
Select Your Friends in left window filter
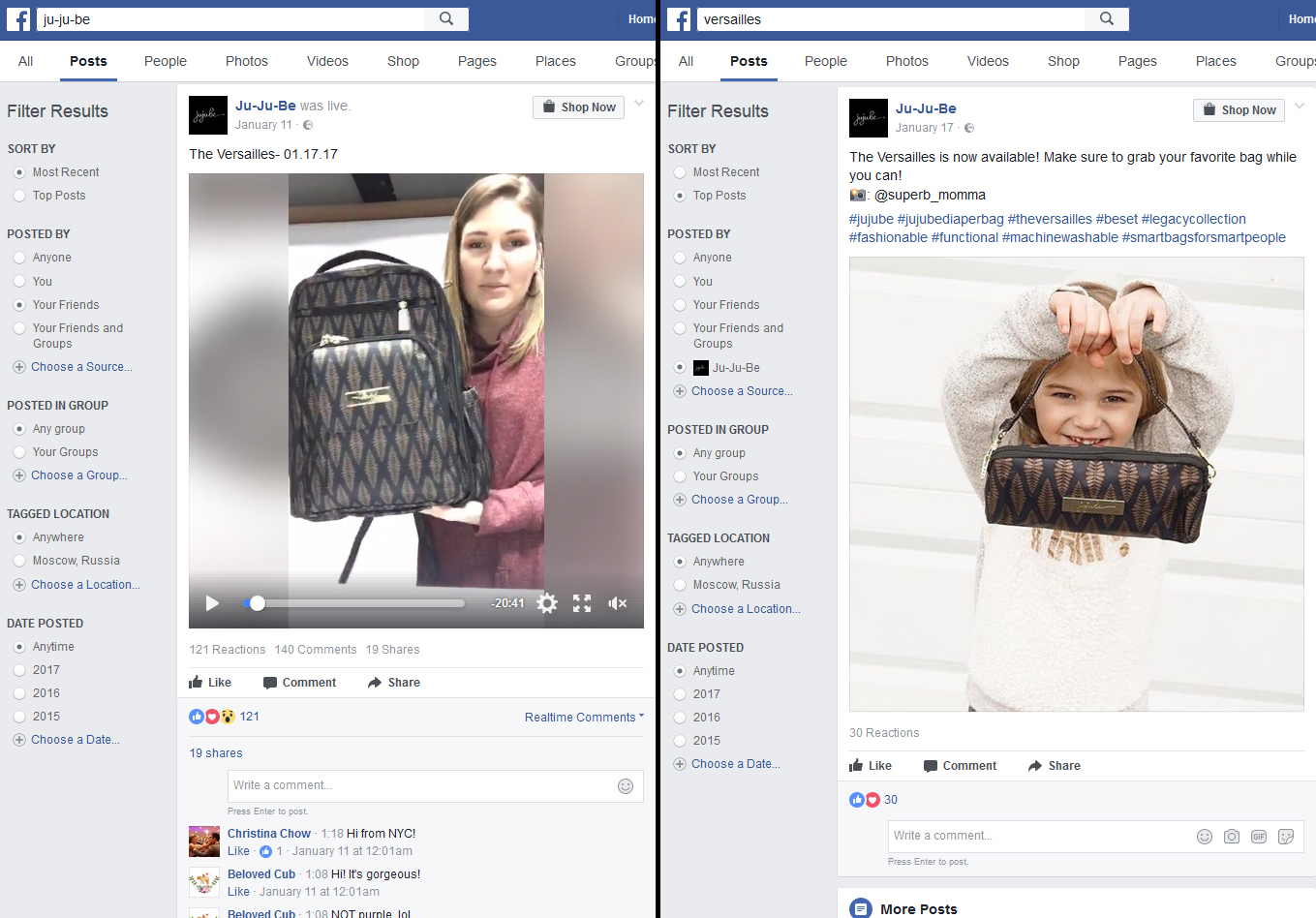click(19, 305)
